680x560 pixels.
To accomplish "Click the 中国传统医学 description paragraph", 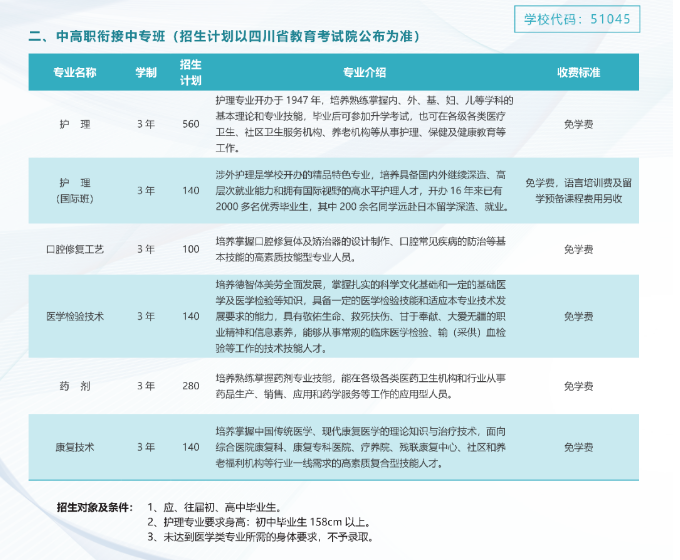I will coord(361,447).
